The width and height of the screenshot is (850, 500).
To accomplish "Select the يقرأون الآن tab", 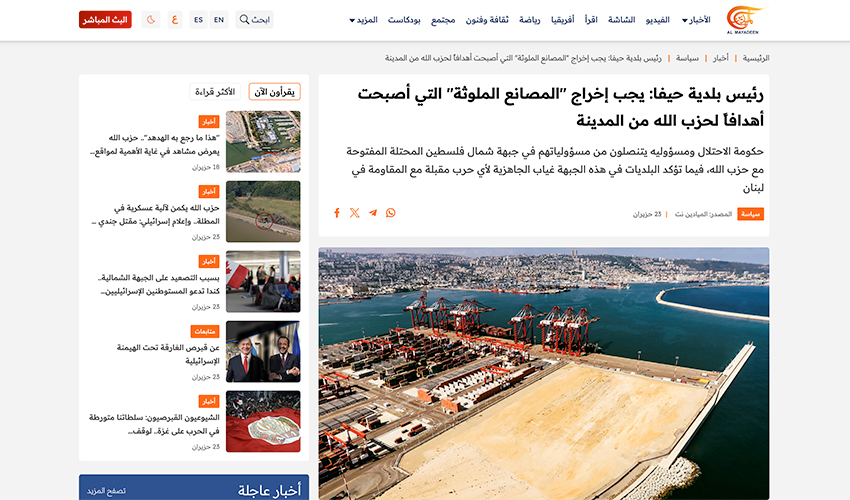I will pos(274,92).
